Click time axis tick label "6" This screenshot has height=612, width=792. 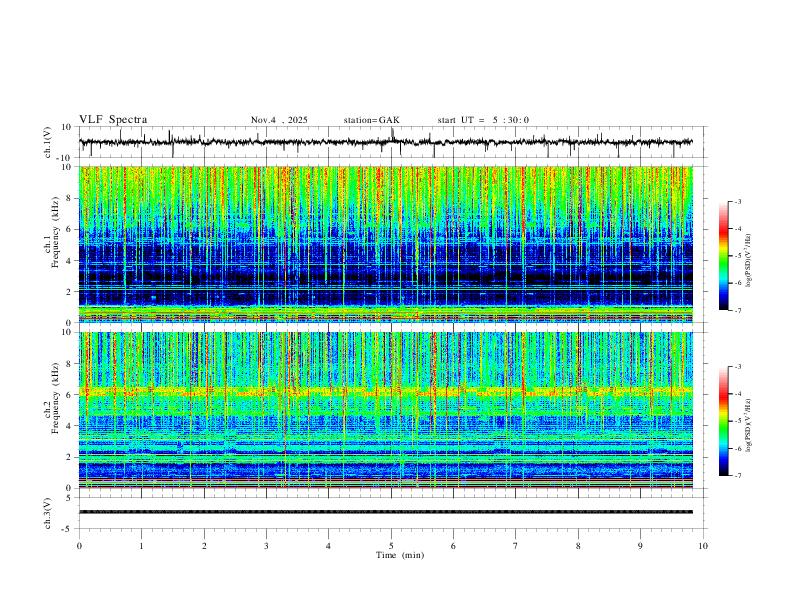pyautogui.click(x=453, y=546)
